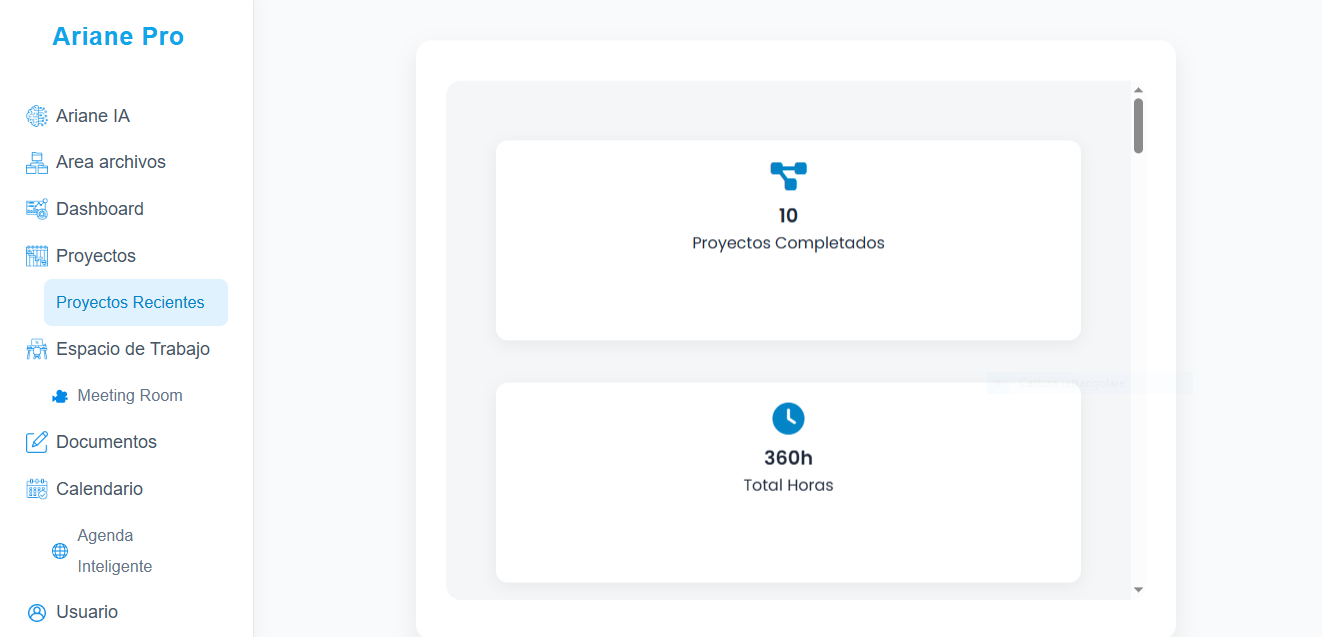The height and width of the screenshot is (637, 1322).
Task: Click the Area archivos network icon
Action: (x=37, y=163)
